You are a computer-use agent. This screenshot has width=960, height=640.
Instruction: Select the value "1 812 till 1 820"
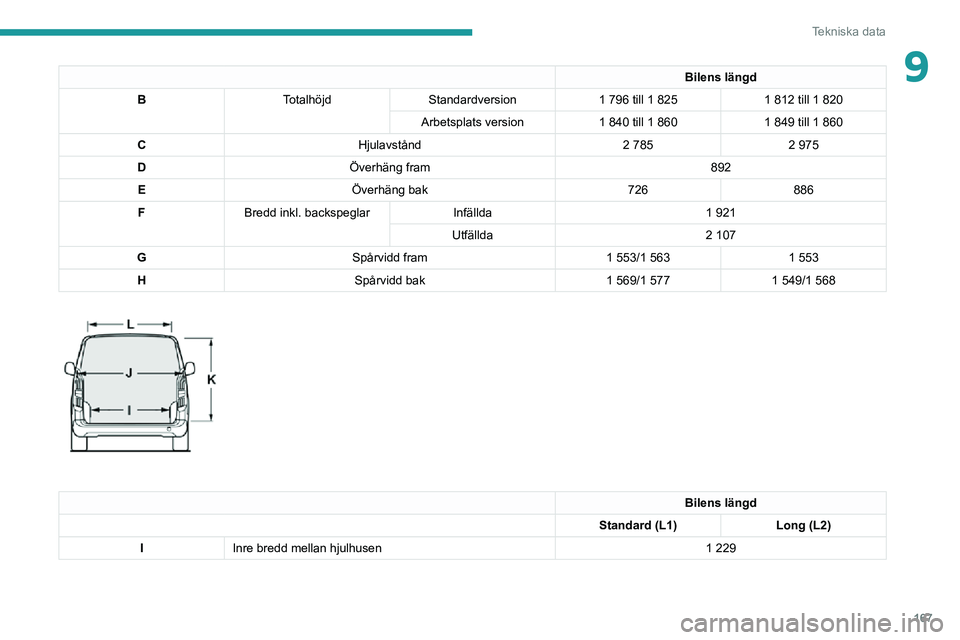point(803,100)
